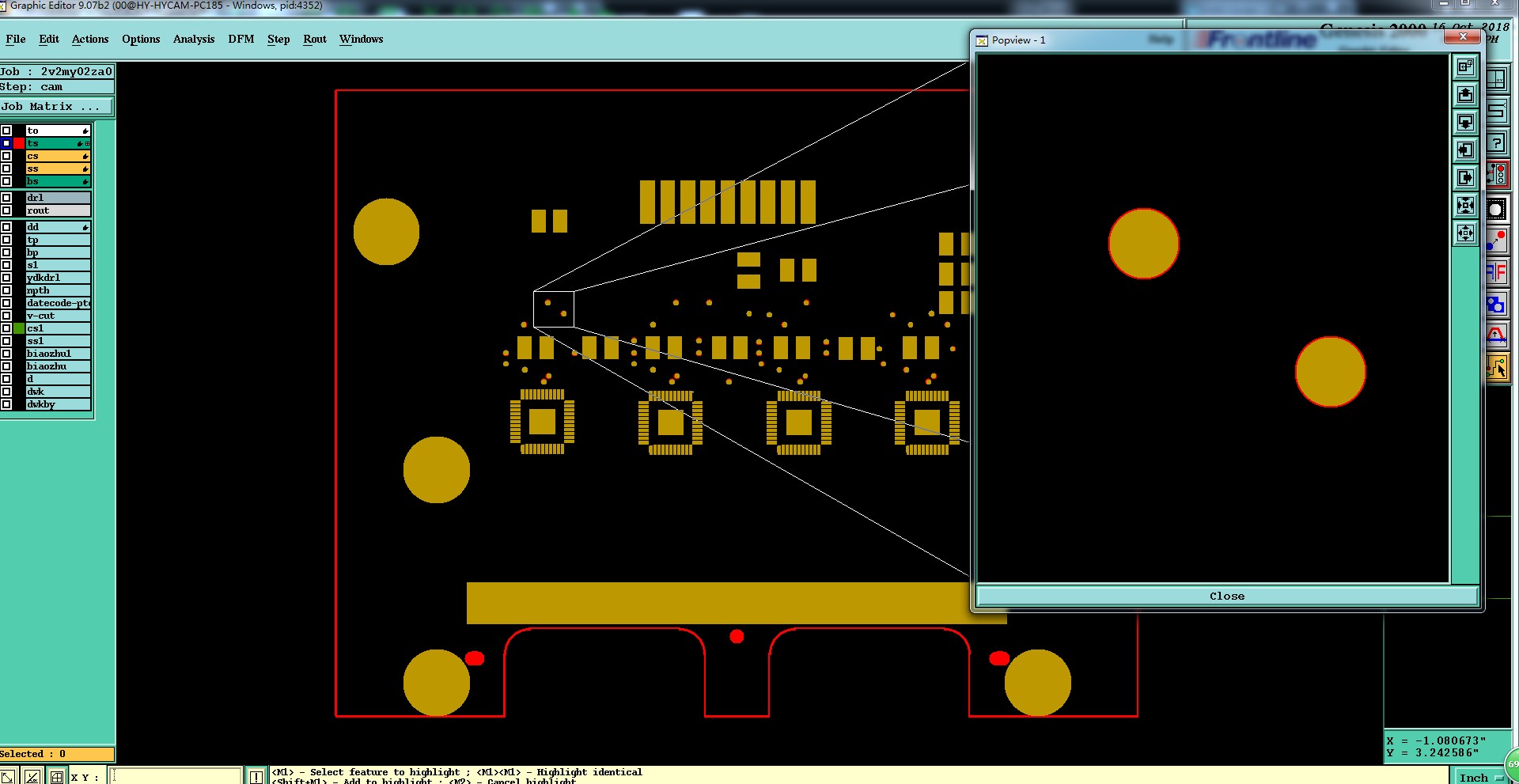Pan the Popview up with its arrow icon
The height and width of the screenshot is (784, 1519).
[x=1465, y=95]
